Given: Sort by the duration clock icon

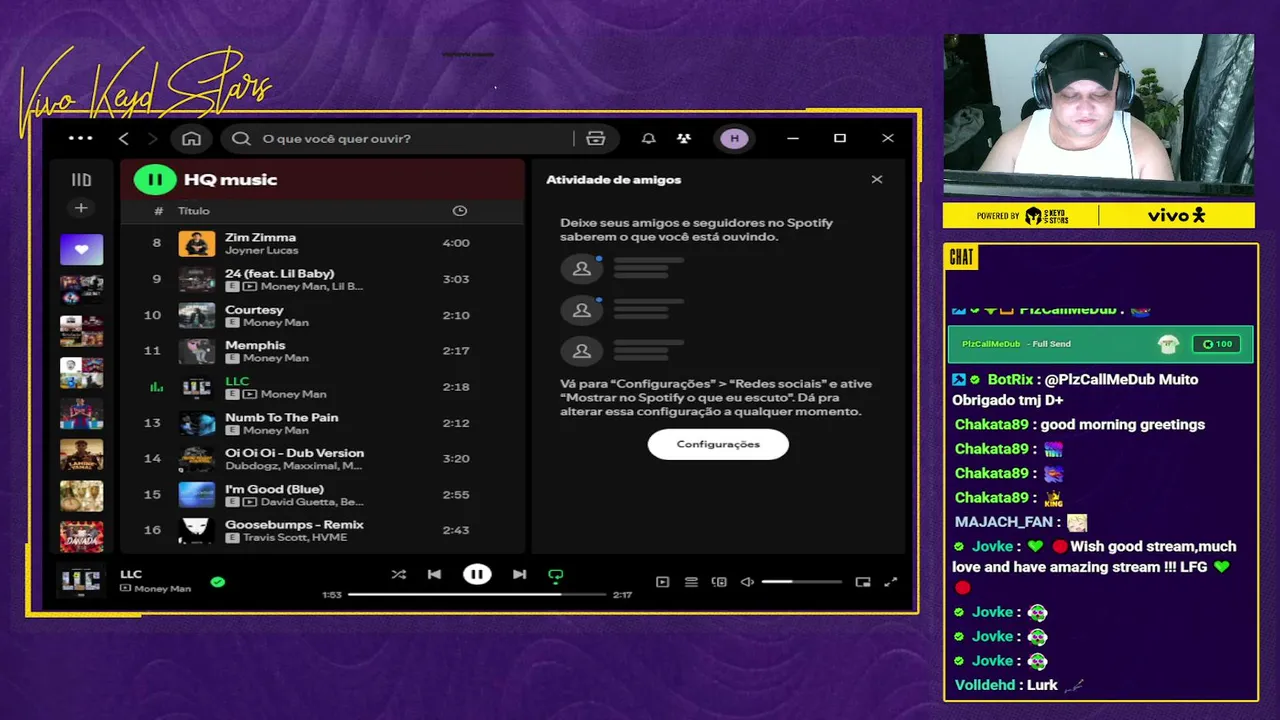Looking at the screenshot, I should coord(459,211).
